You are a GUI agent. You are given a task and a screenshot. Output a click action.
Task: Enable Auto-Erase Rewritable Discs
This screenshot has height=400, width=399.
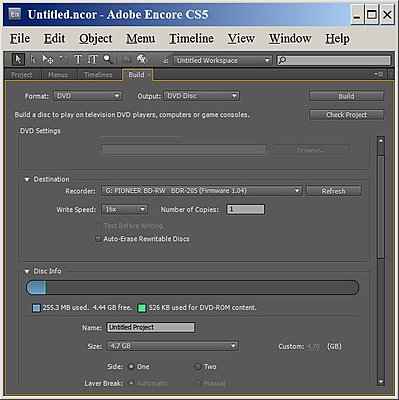click(x=98, y=239)
